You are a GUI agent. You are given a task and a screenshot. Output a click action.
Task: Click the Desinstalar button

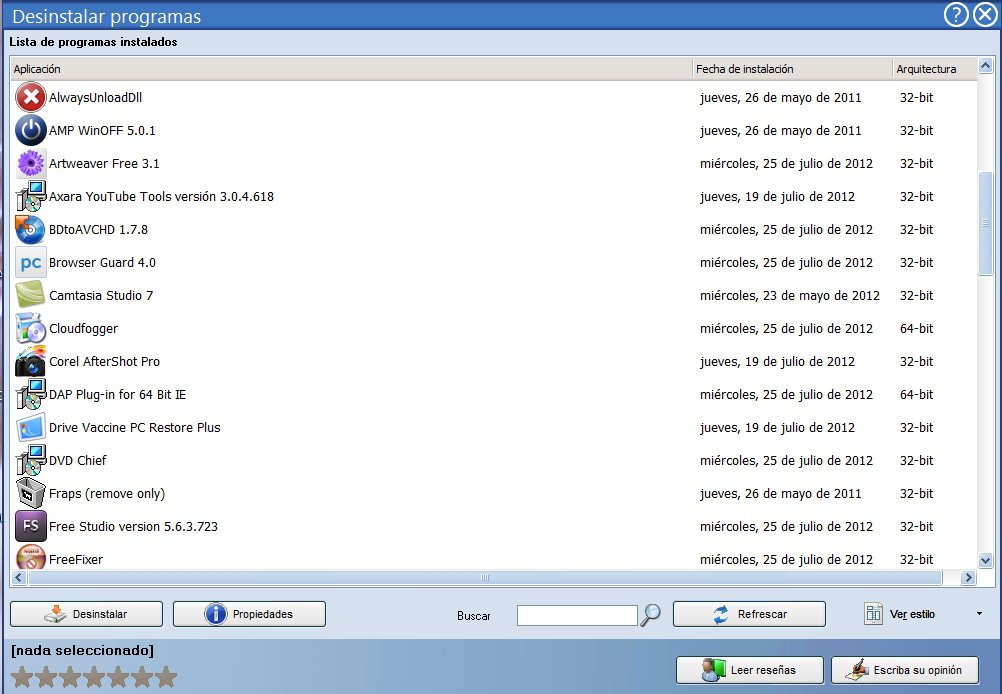(86, 614)
